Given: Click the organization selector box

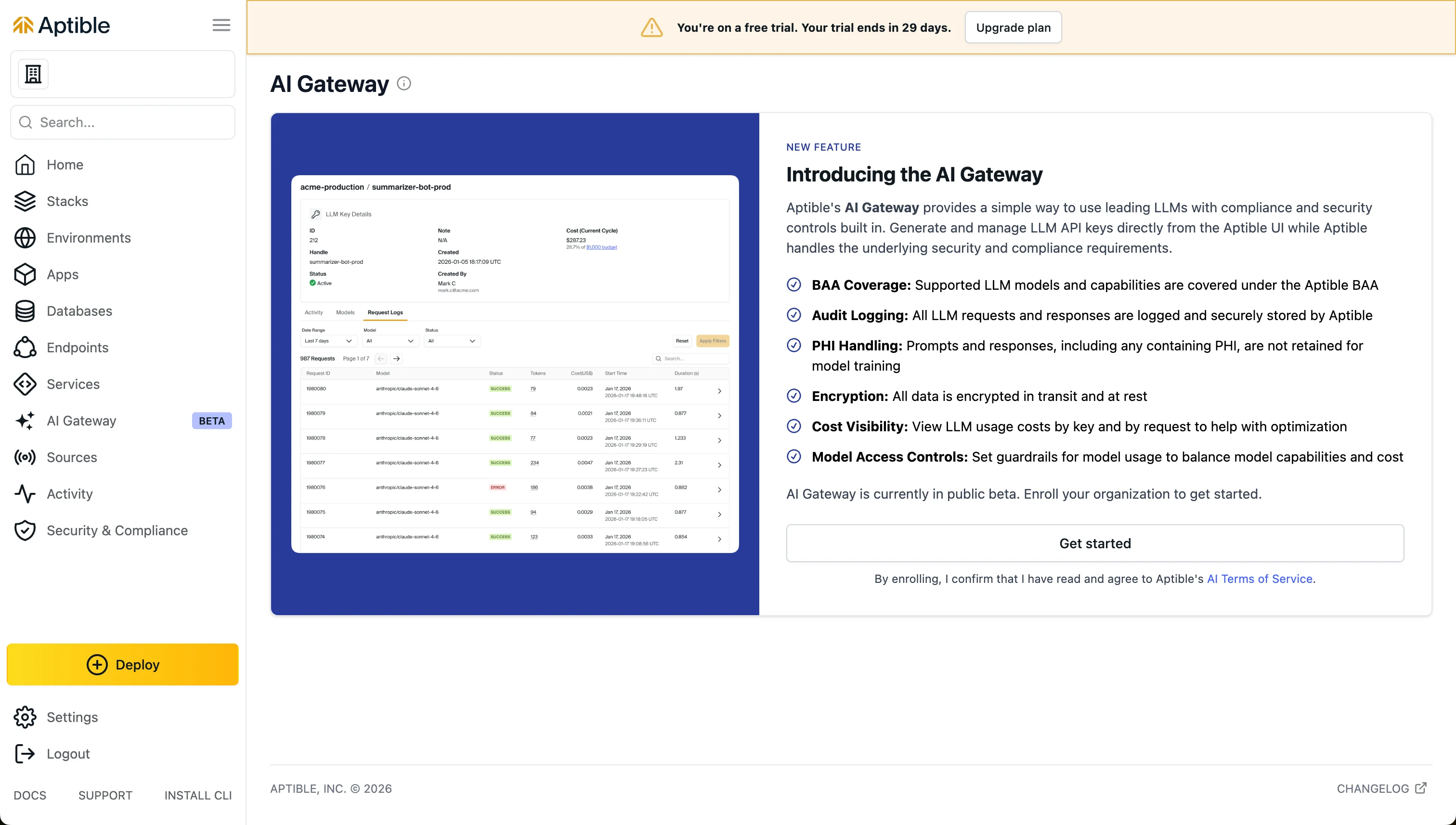Looking at the screenshot, I should [x=122, y=74].
